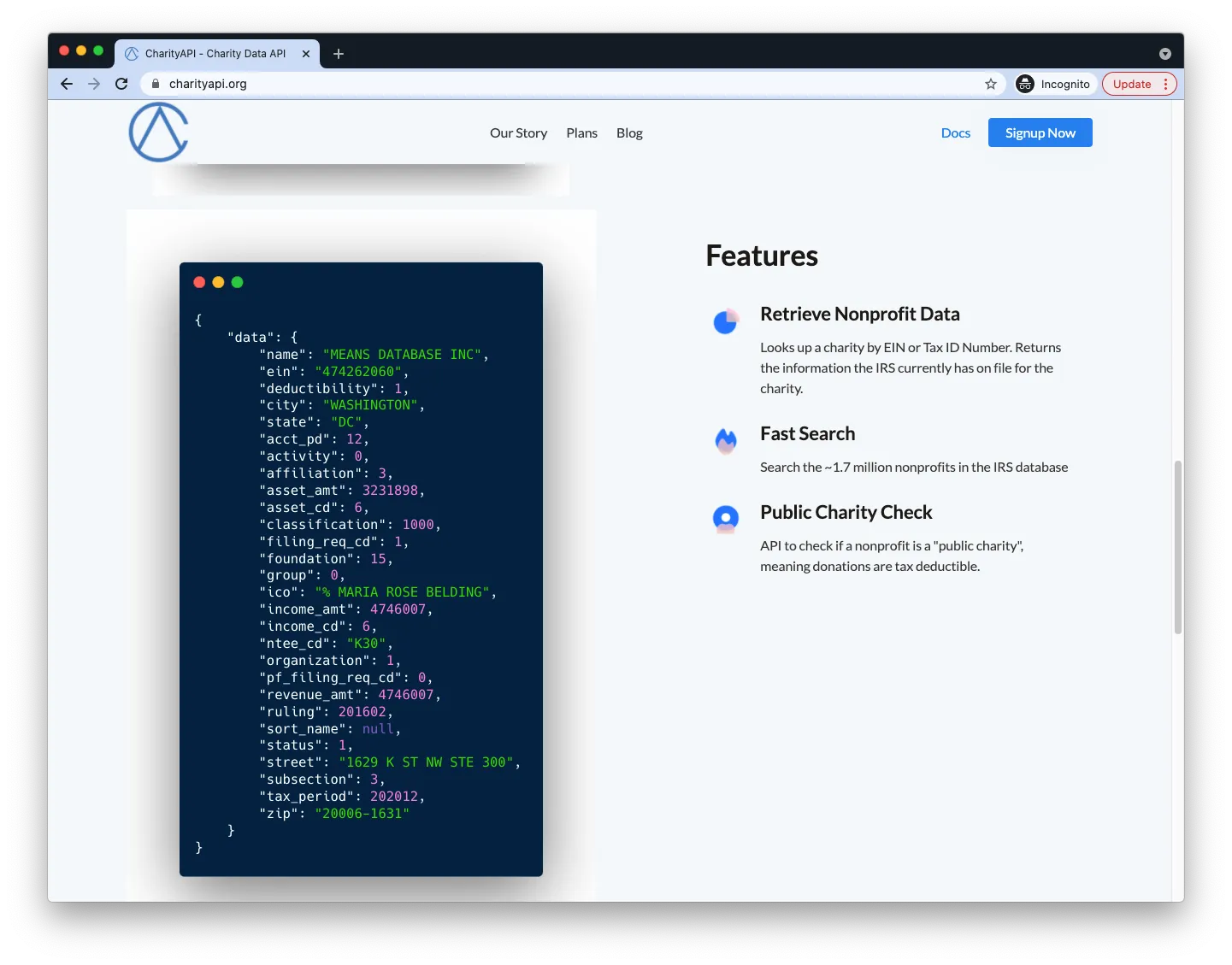Viewport: 1232px width, 965px height.
Task: Click the bookmark star in the address bar
Action: click(990, 84)
